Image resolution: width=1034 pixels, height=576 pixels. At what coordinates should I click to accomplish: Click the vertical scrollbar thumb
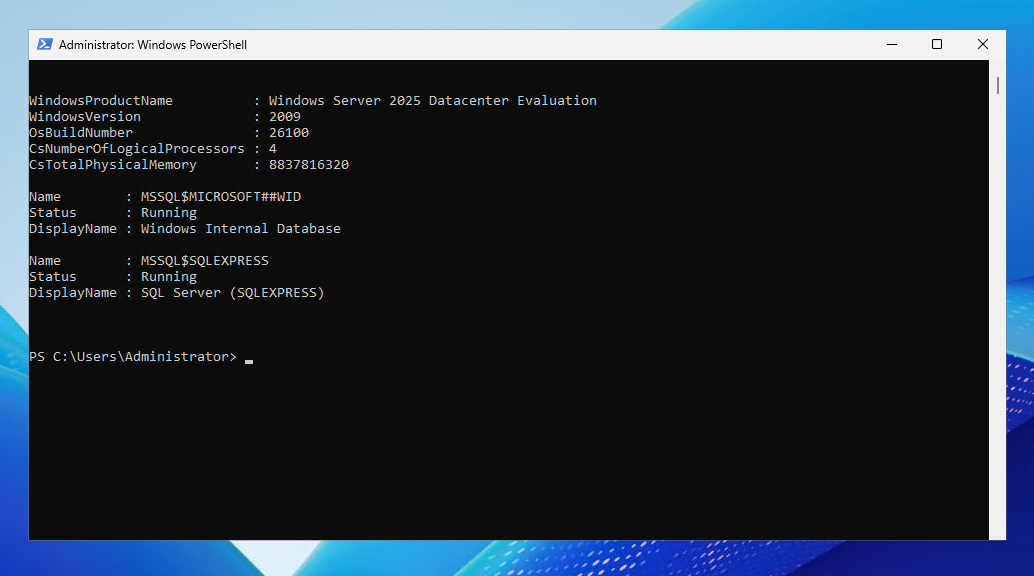(998, 85)
